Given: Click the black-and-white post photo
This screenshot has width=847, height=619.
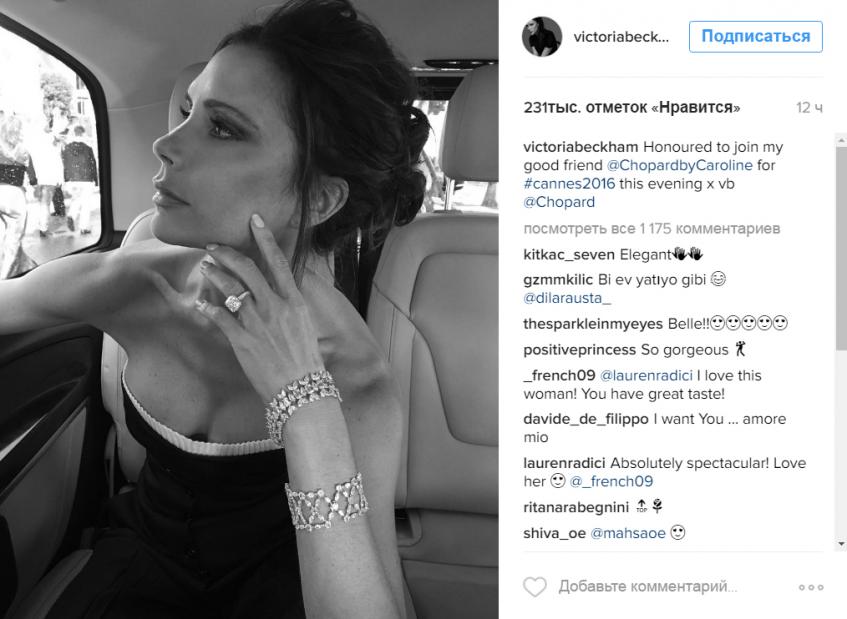Looking at the screenshot, I should tap(249, 310).
